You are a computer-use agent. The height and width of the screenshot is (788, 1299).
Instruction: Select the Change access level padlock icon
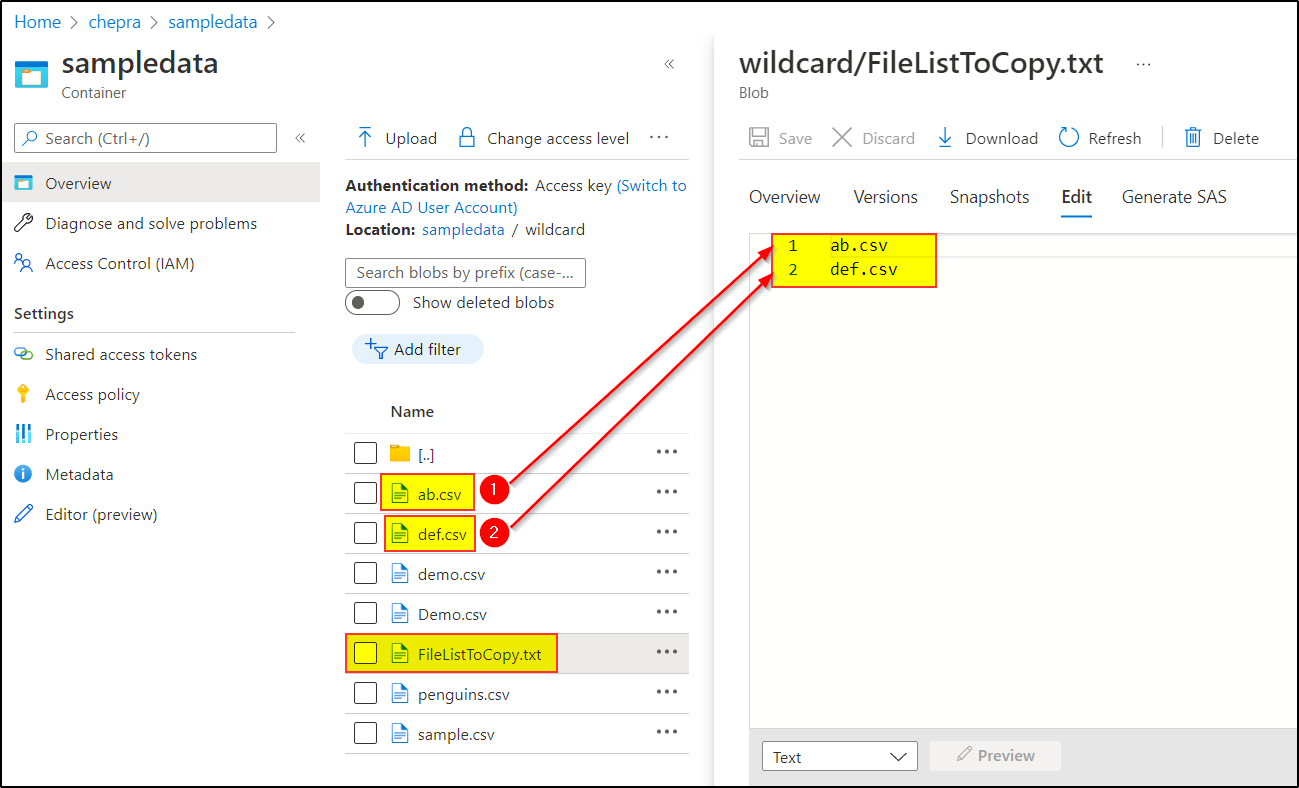(466, 138)
